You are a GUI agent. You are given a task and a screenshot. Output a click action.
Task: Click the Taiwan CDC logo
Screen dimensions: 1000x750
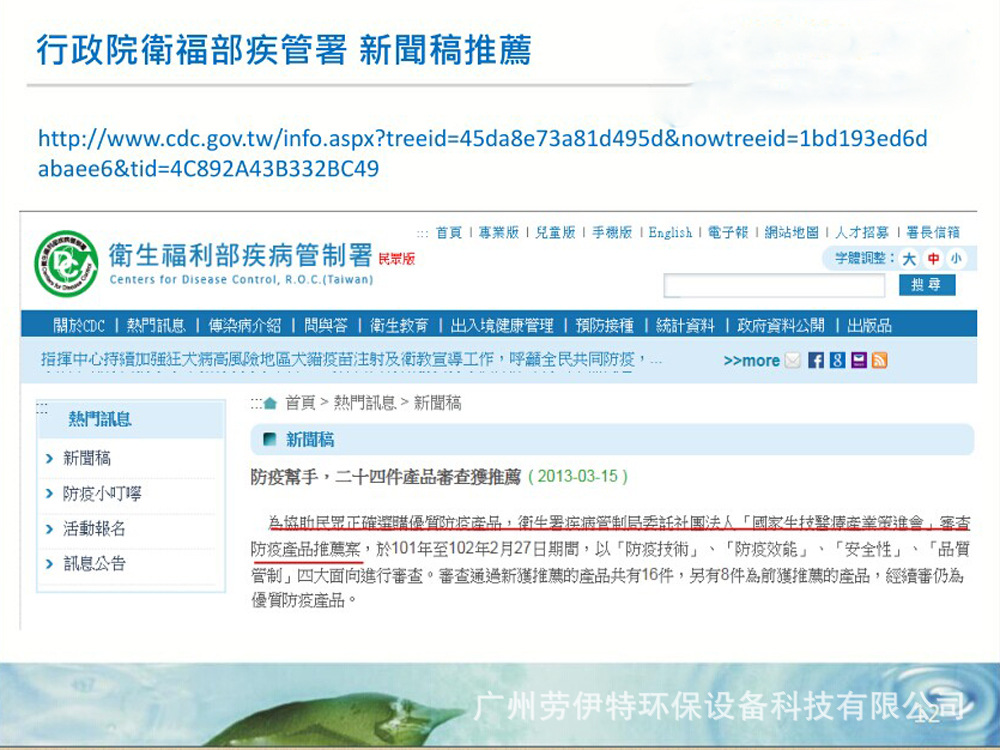coord(66,264)
